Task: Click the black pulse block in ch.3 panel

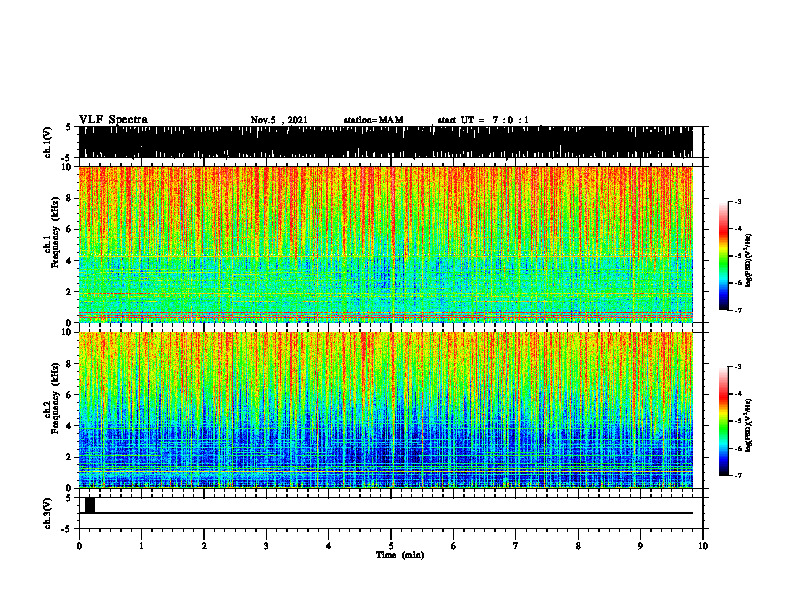Action: pos(90,505)
